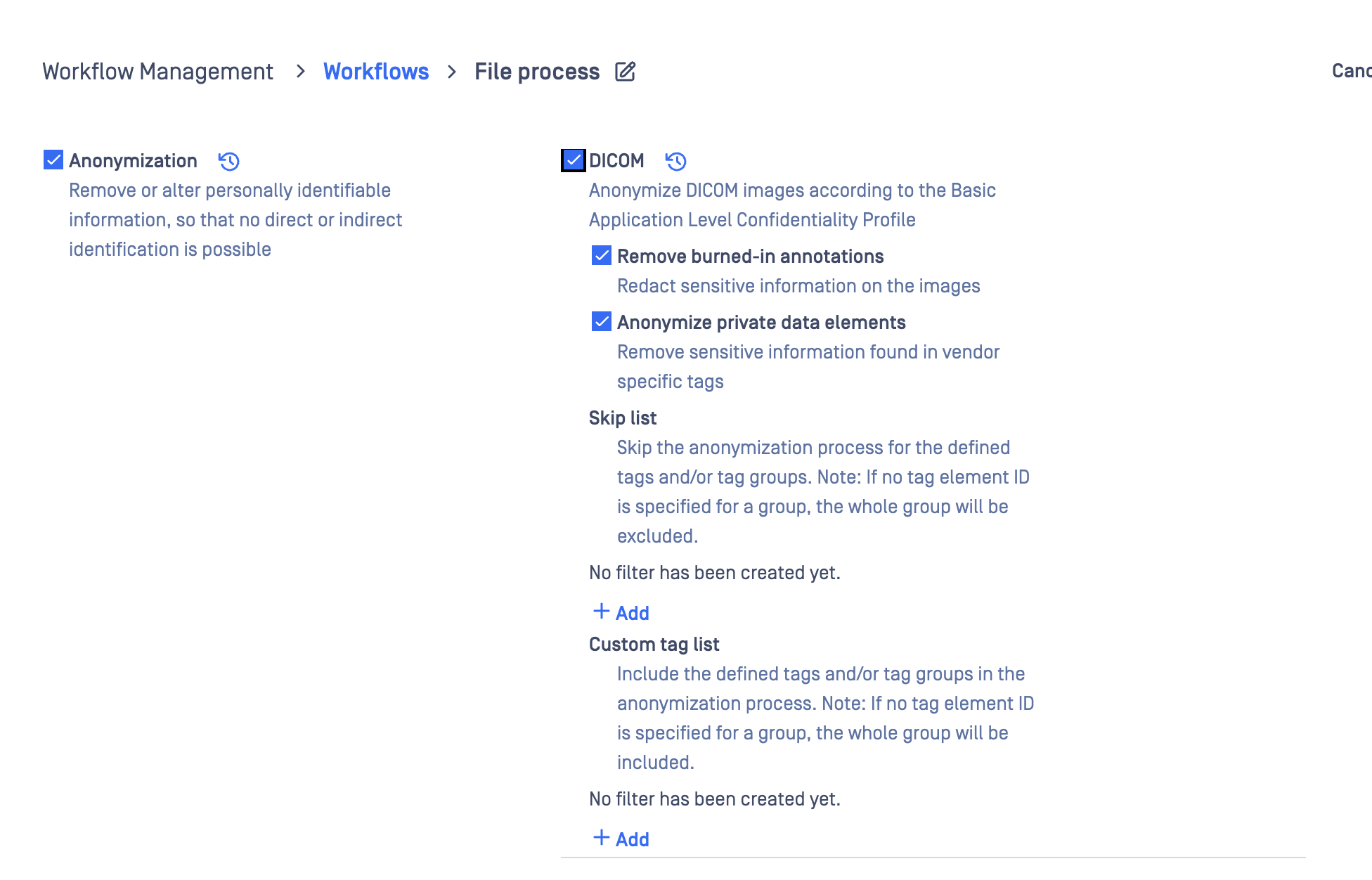The width and height of the screenshot is (1372, 880).
Task: Toggle the DICOM checkbox
Action: click(574, 160)
